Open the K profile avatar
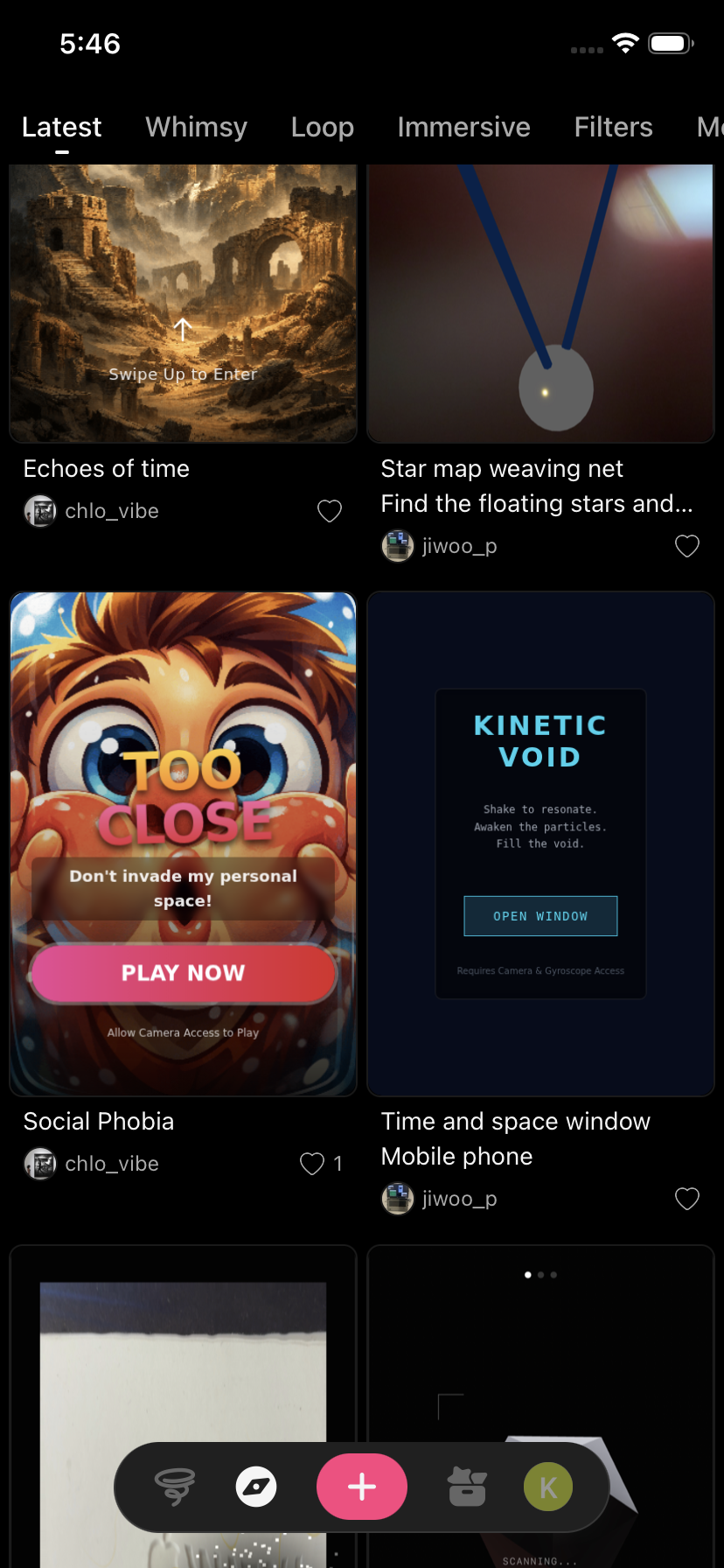This screenshot has height=1568, width=724. (548, 1487)
